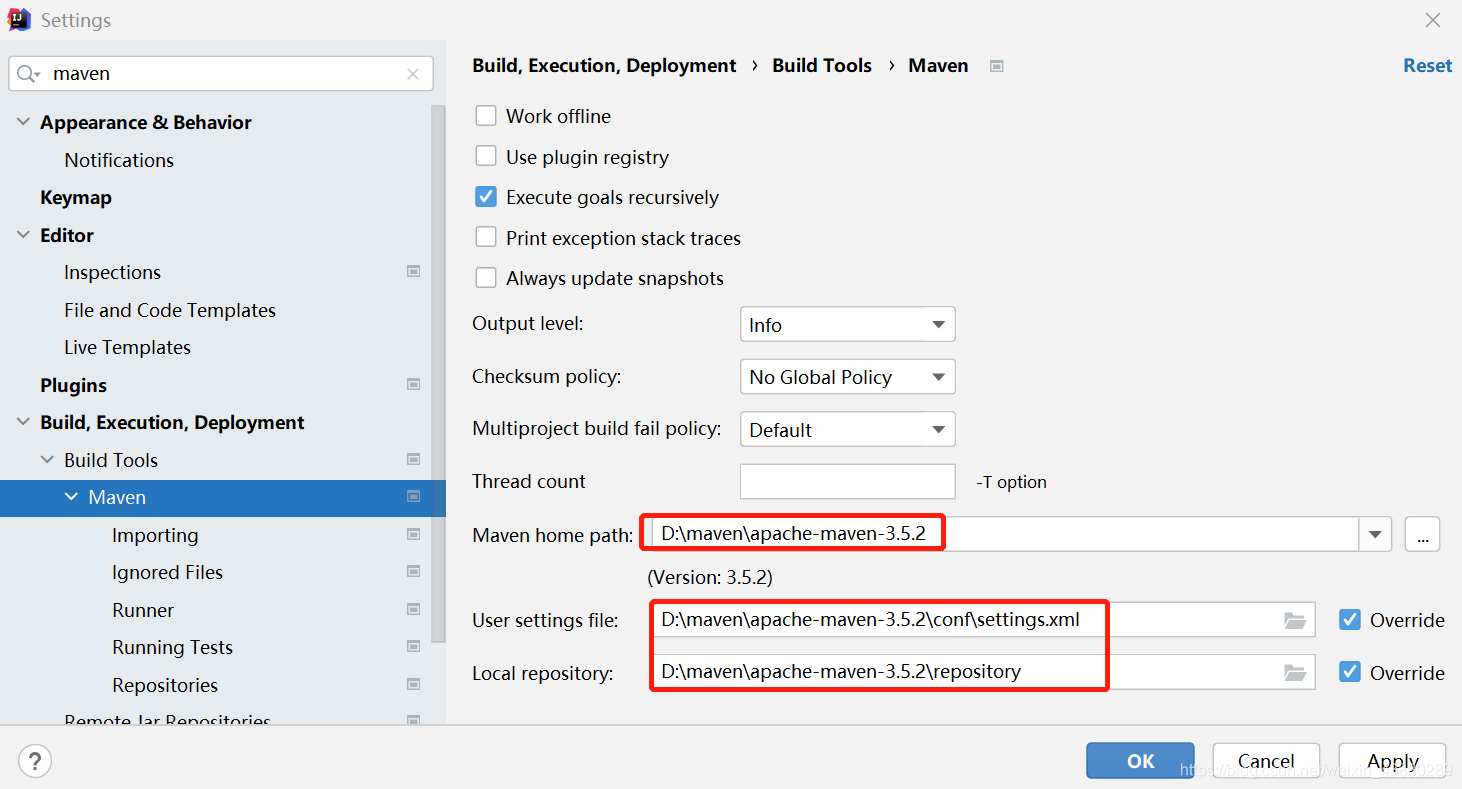Open File and Code Templates settings
This screenshot has height=789, width=1462.
point(170,310)
